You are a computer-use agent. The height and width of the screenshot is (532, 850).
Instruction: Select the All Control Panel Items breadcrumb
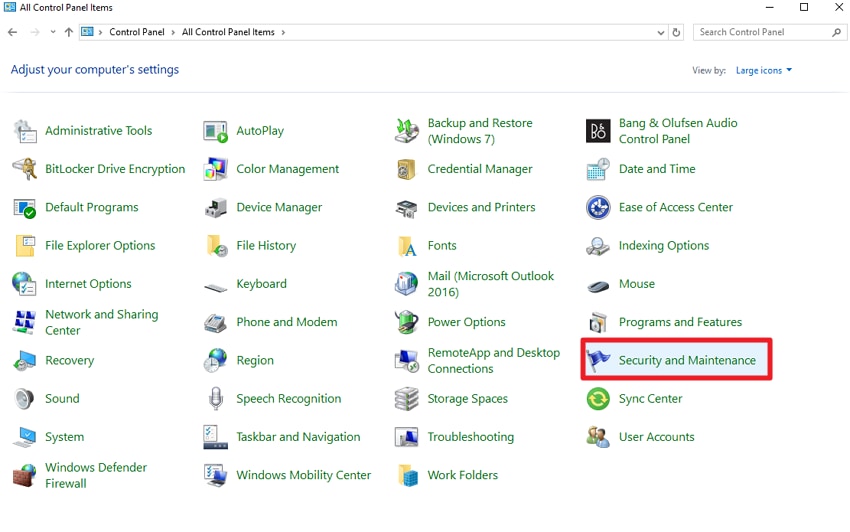point(228,33)
